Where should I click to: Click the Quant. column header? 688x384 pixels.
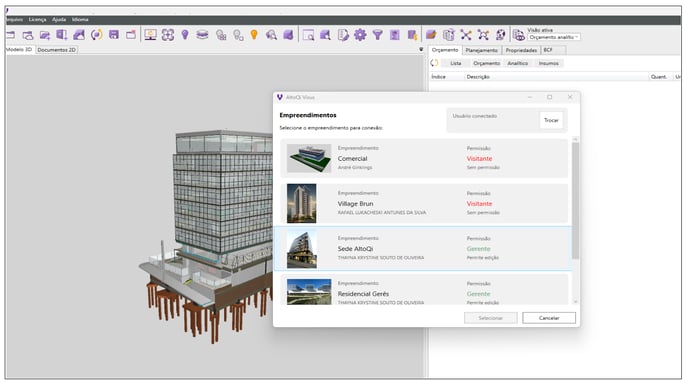659,77
